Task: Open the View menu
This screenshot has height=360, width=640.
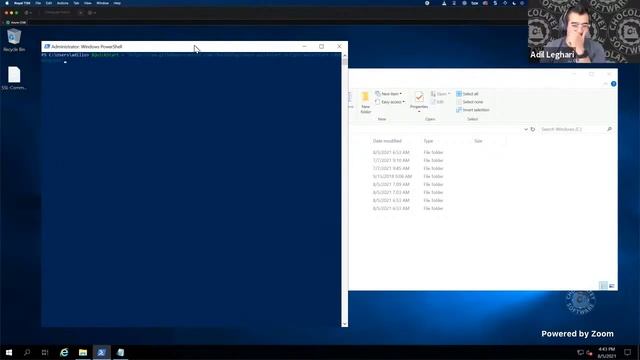Action: (x=87, y=3)
